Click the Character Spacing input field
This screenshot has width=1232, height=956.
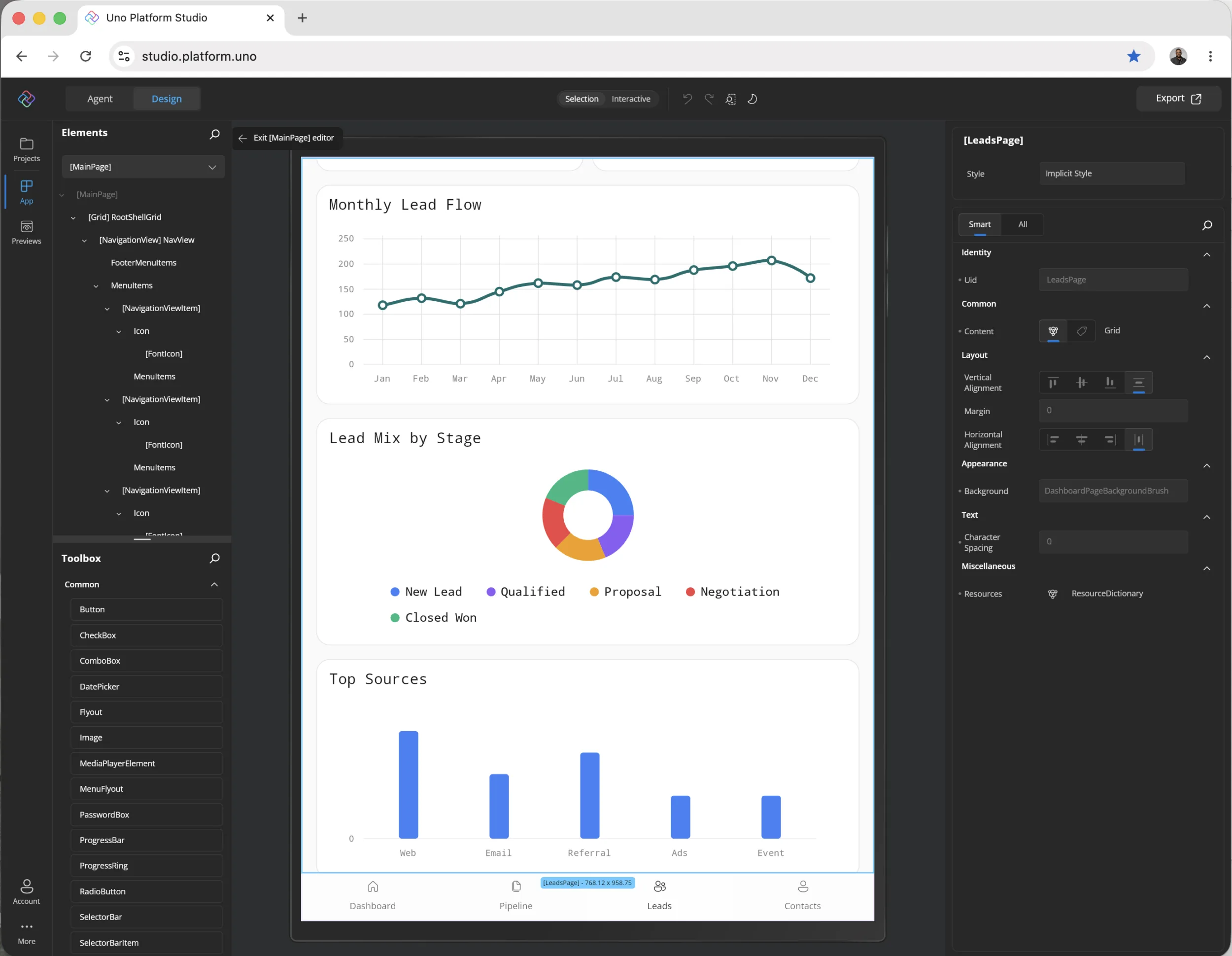(x=1112, y=542)
